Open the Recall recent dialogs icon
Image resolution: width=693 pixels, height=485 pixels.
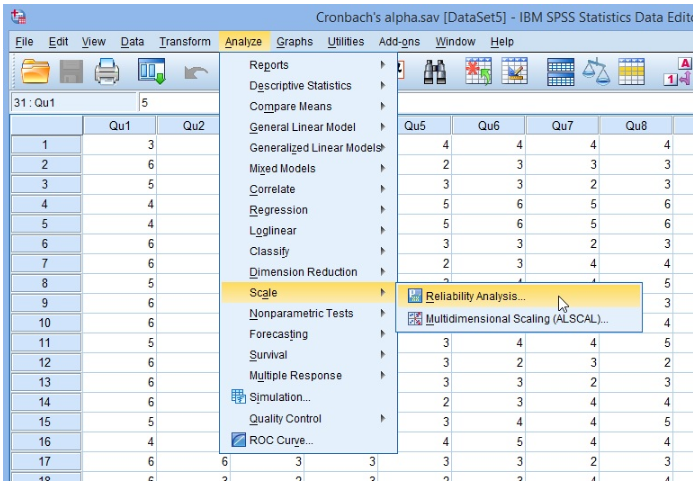pyautogui.click(x=152, y=71)
